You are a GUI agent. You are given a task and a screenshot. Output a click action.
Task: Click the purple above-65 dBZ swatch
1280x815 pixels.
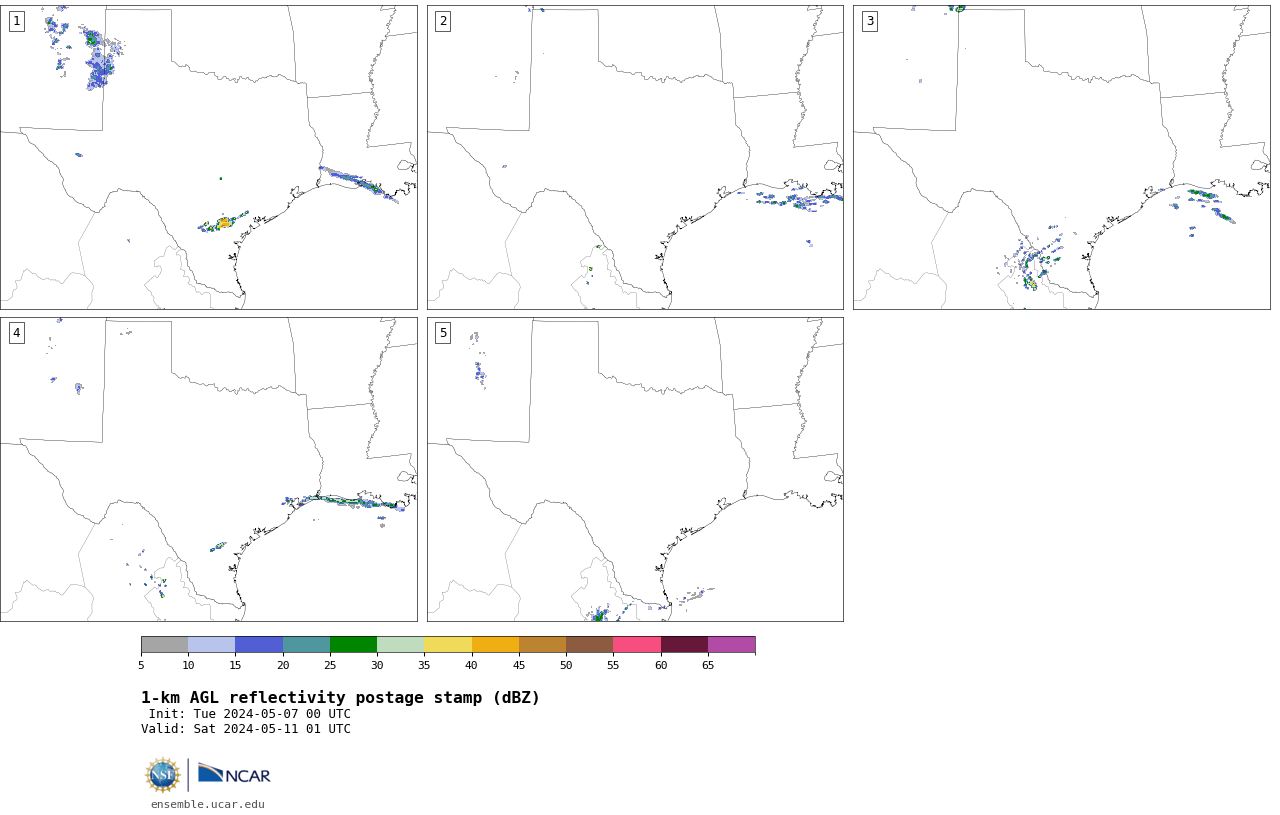[731, 644]
